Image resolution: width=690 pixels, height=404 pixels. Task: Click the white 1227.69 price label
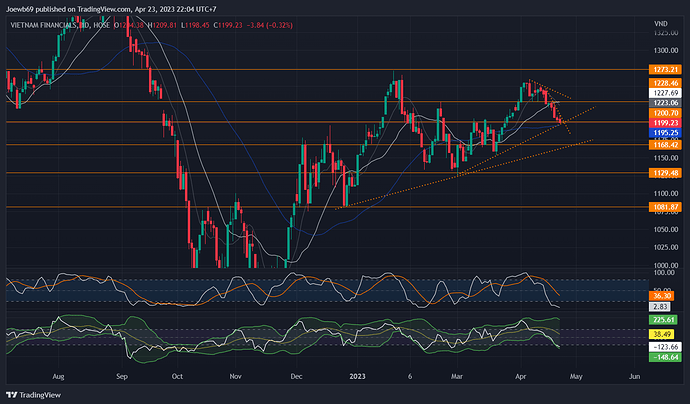[665, 93]
